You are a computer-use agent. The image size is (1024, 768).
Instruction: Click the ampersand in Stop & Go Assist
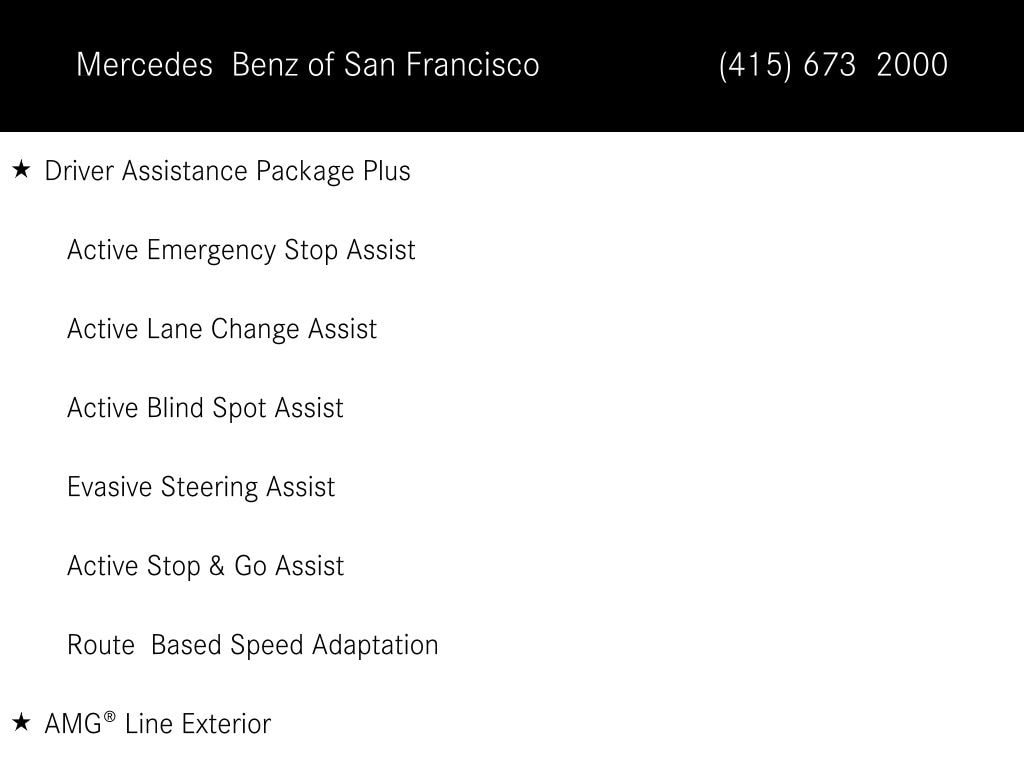click(217, 566)
